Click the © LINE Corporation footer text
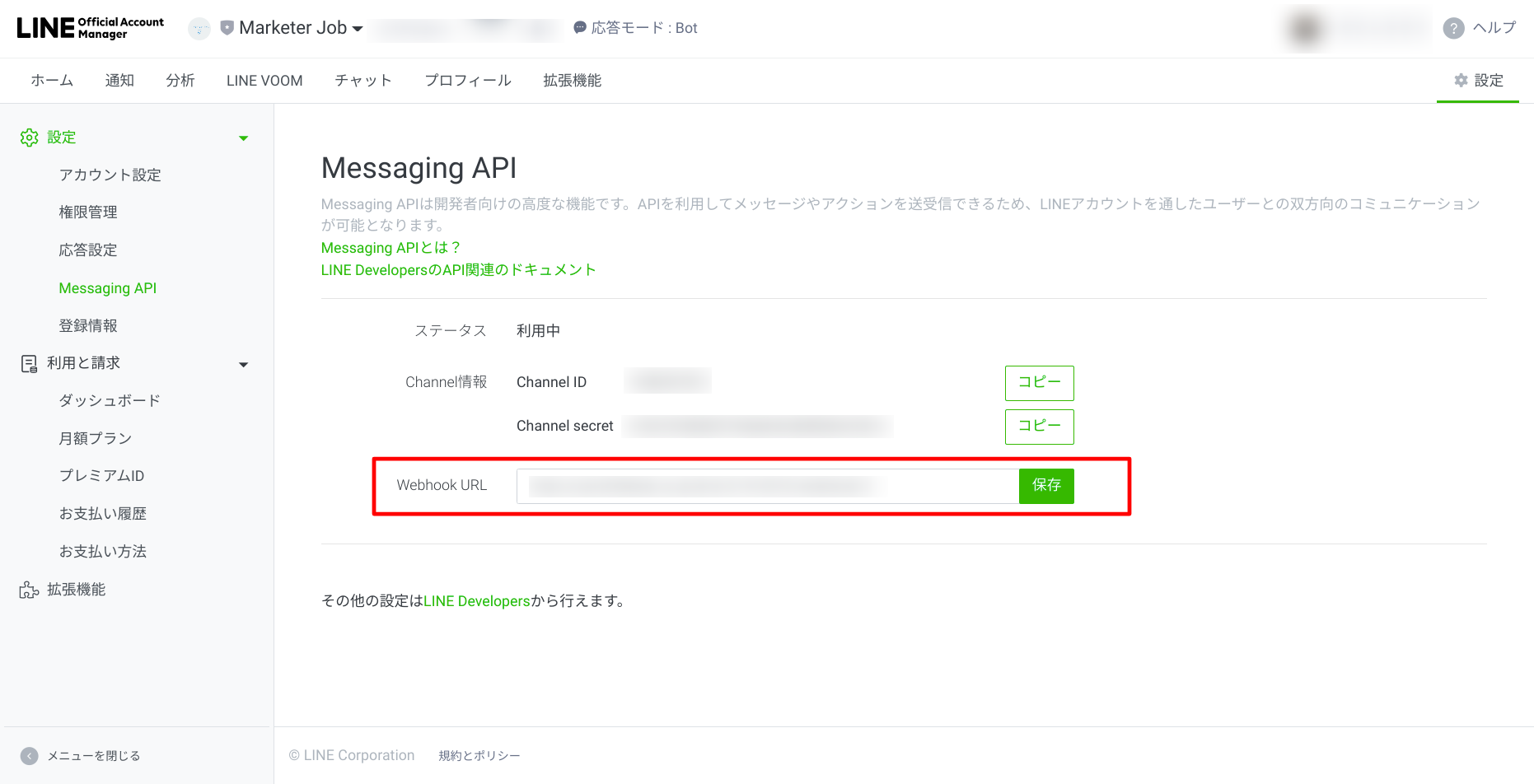The height and width of the screenshot is (784, 1534). [x=352, y=756]
